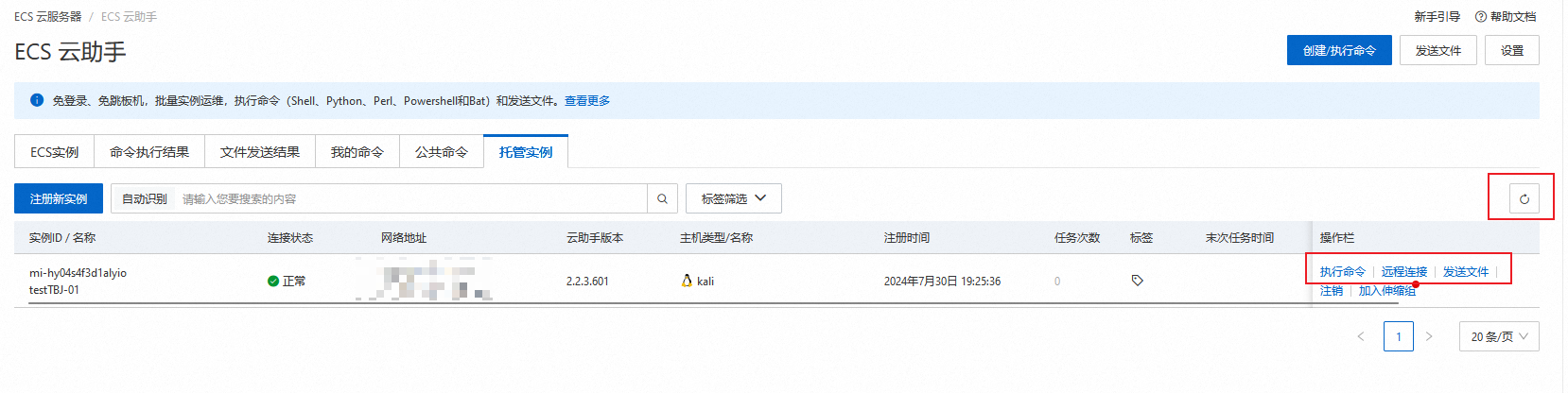Go to previous page arrow
Screen dimensions: 1568x393
coord(1361,336)
